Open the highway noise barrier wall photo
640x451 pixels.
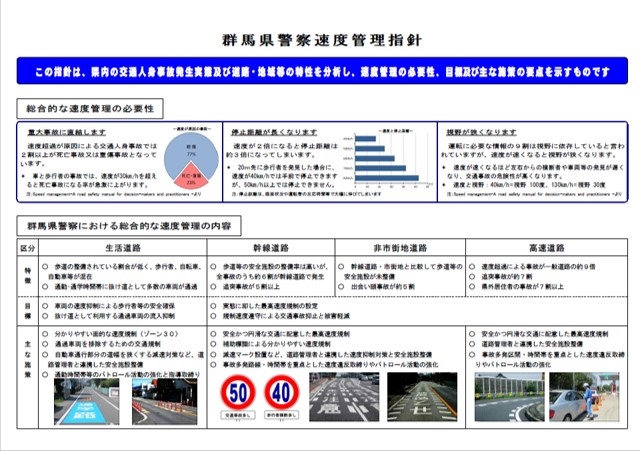click(509, 397)
